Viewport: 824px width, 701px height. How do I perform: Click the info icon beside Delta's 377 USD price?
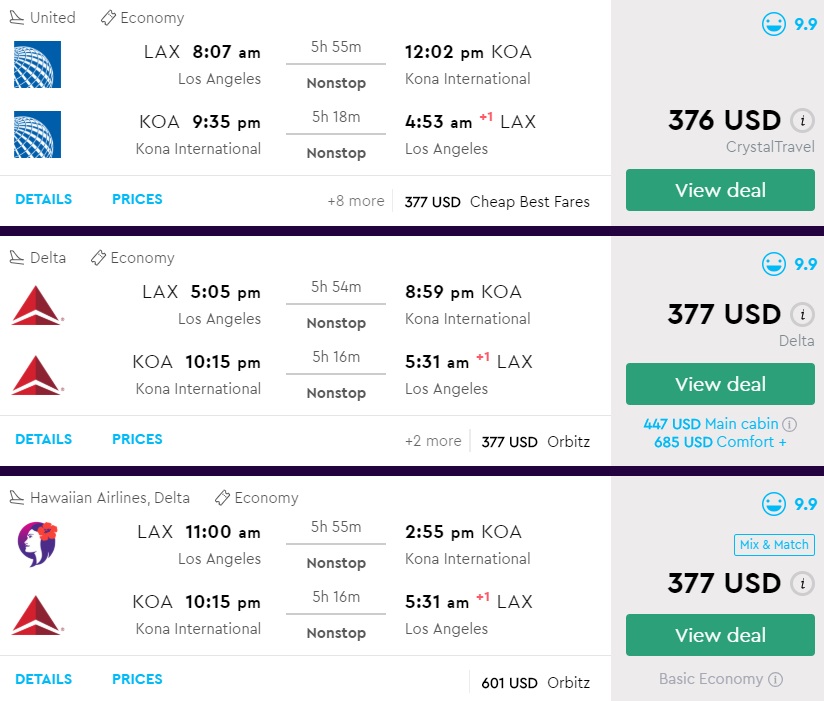click(801, 315)
